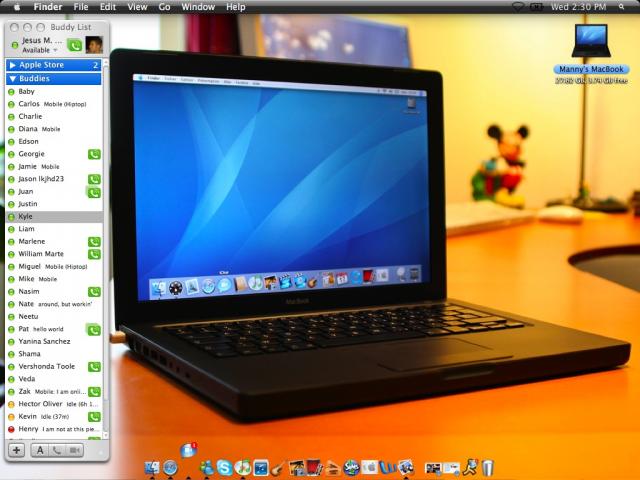Select buddy Diana in the list
Viewport: 640px width, 480px height.
point(54,129)
